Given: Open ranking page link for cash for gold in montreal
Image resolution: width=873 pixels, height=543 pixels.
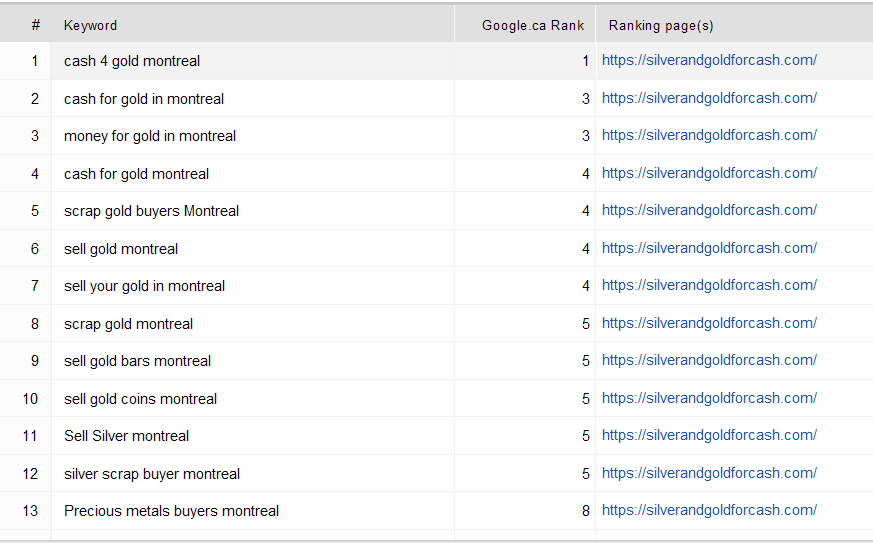Looking at the screenshot, I should (709, 98).
